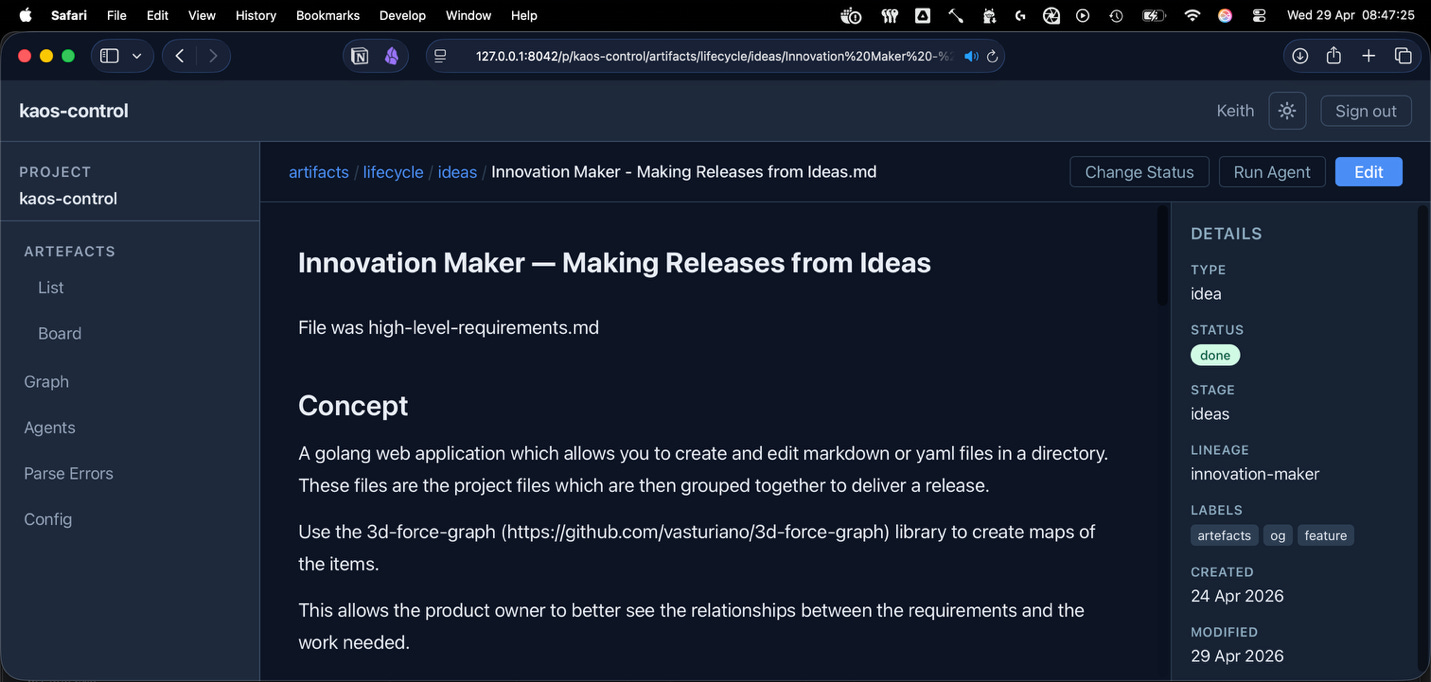Open the Apple menu
This screenshot has height=682, width=1431.
coord(26,15)
